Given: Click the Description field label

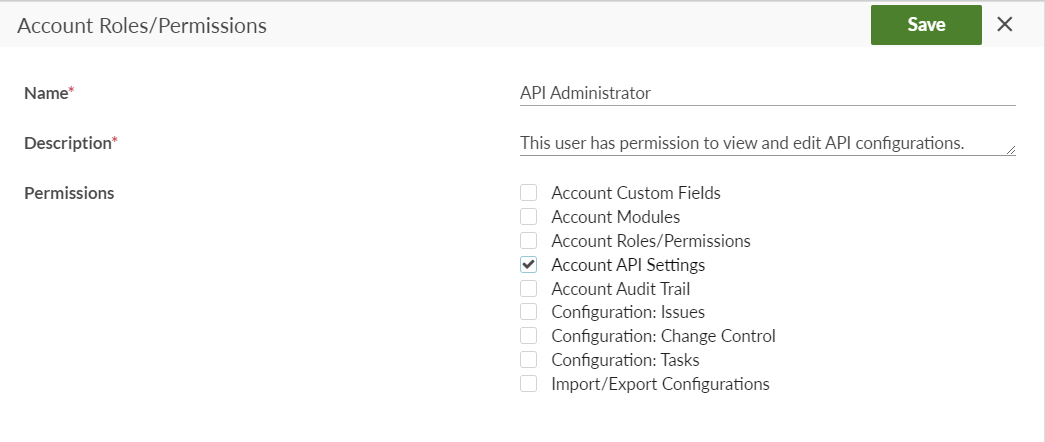Looking at the screenshot, I should (x=71, y=143).
